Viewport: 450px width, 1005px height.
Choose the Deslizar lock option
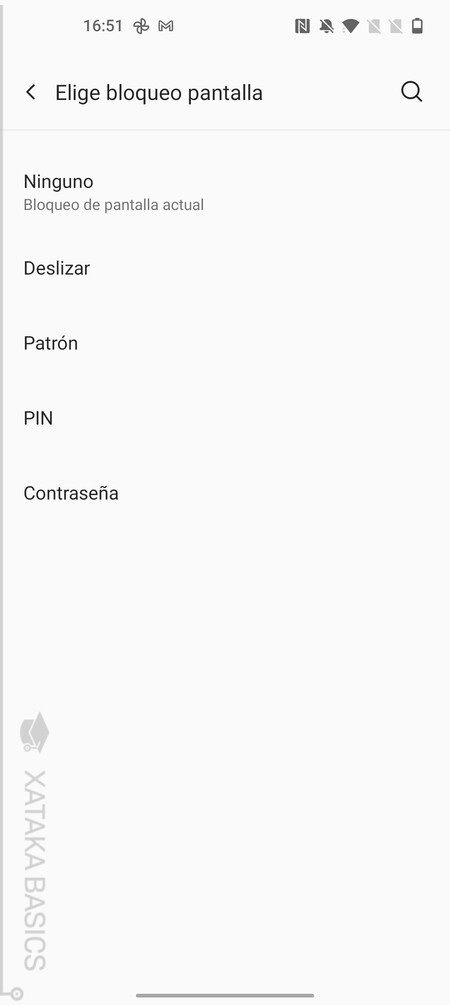click(x=225, y=268)
